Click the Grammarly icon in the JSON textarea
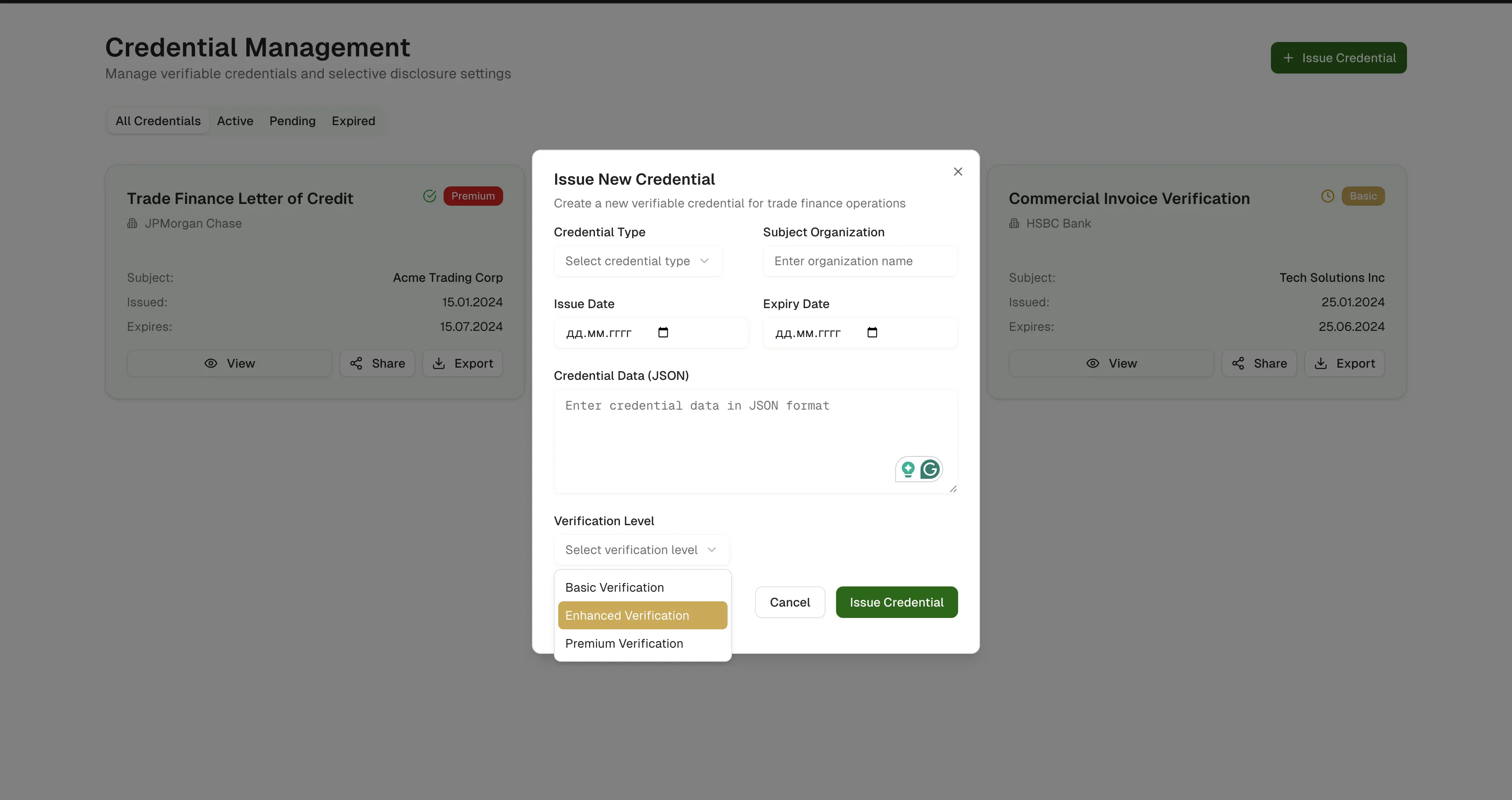This screenshot has height=800, width=1512. coord(930,469)
